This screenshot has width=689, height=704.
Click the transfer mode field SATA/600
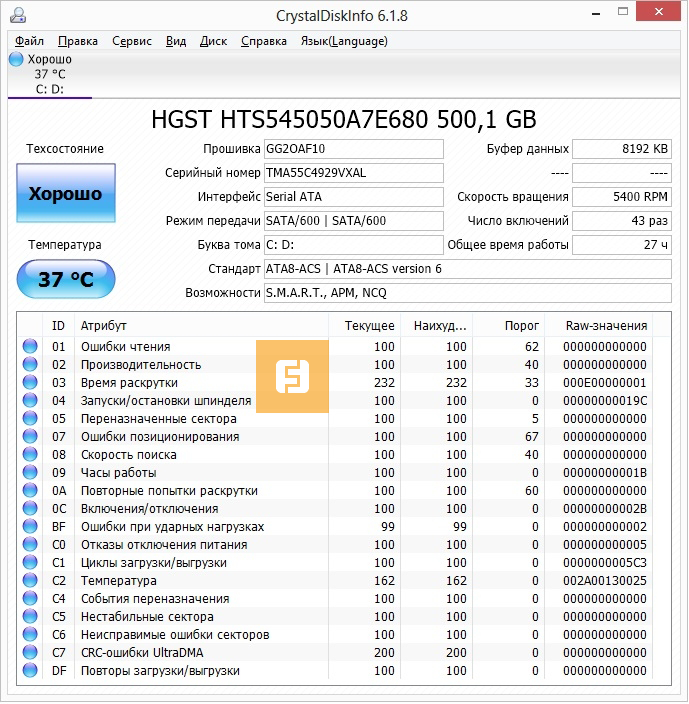[x=354, y=220]
